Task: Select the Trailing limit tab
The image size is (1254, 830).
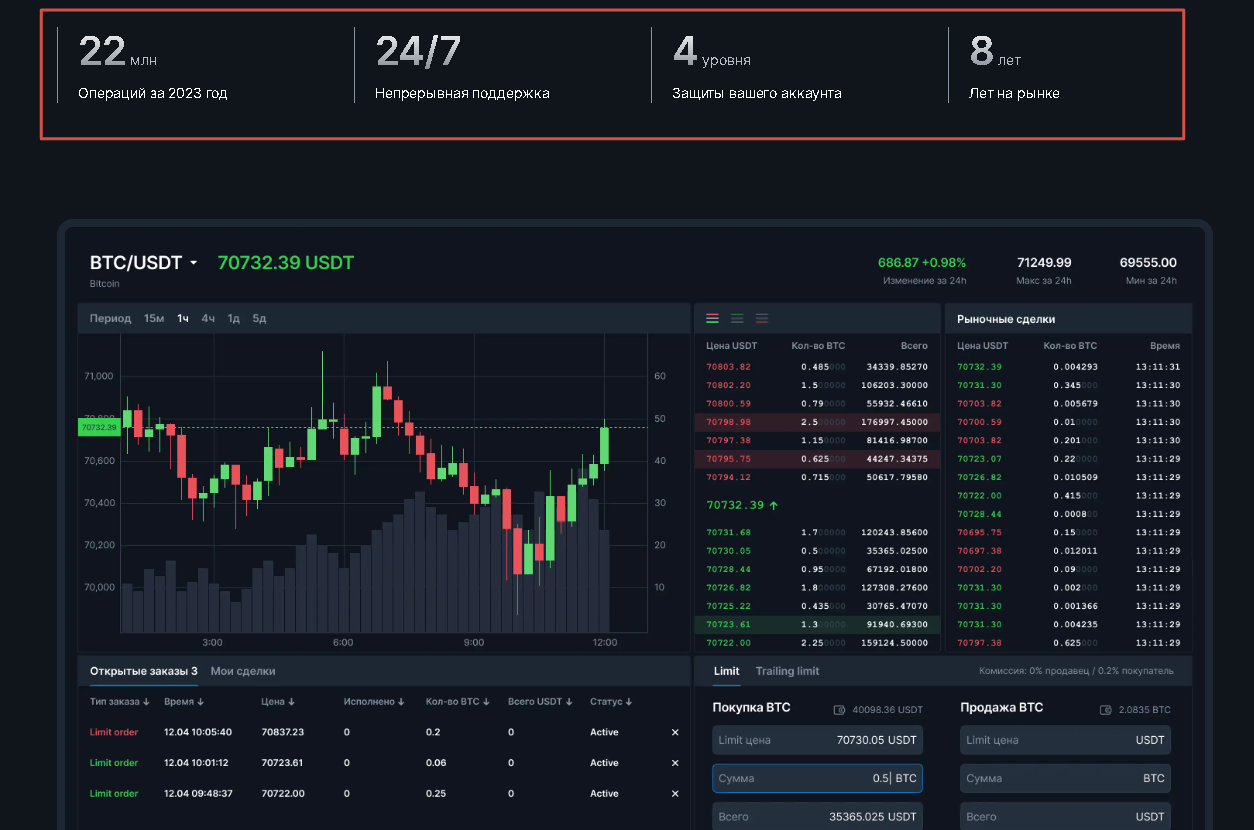Action: point(787,671)
